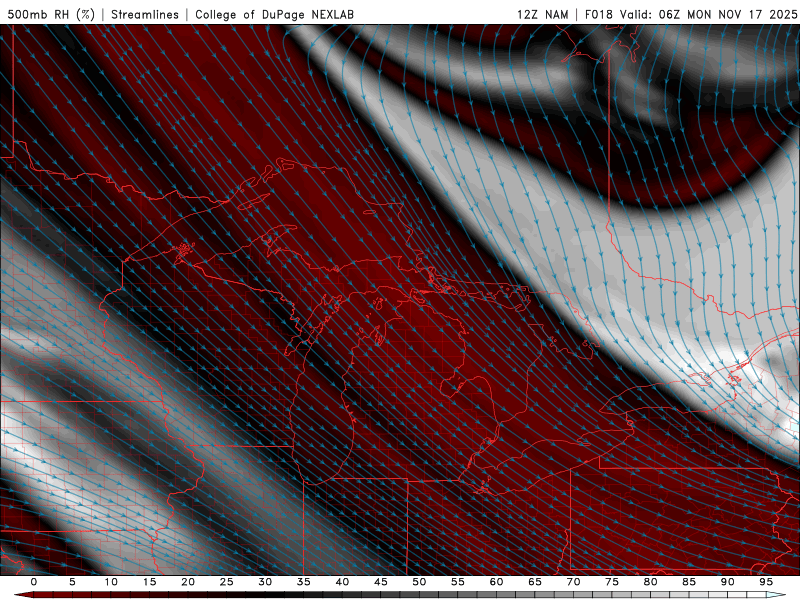Click the 5 label on the RH color scale
The height and width of the screenshot is (600, 800).
click(72, 582)
